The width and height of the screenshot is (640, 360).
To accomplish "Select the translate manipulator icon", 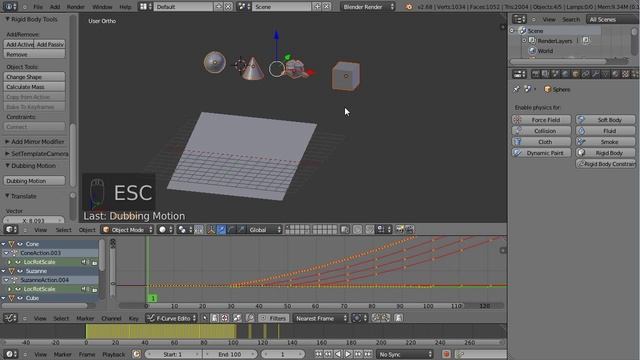I will click(x=221, y=229).
